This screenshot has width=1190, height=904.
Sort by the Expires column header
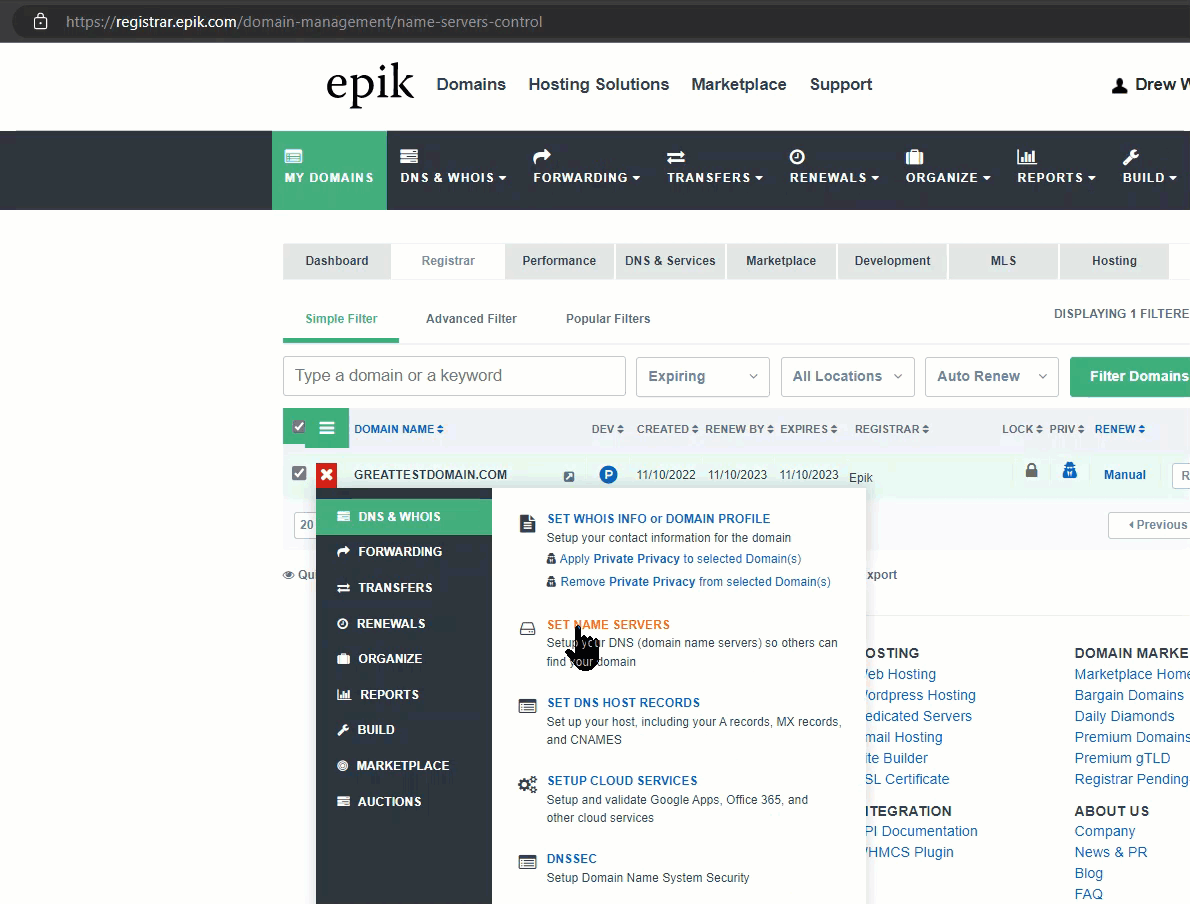808,429
